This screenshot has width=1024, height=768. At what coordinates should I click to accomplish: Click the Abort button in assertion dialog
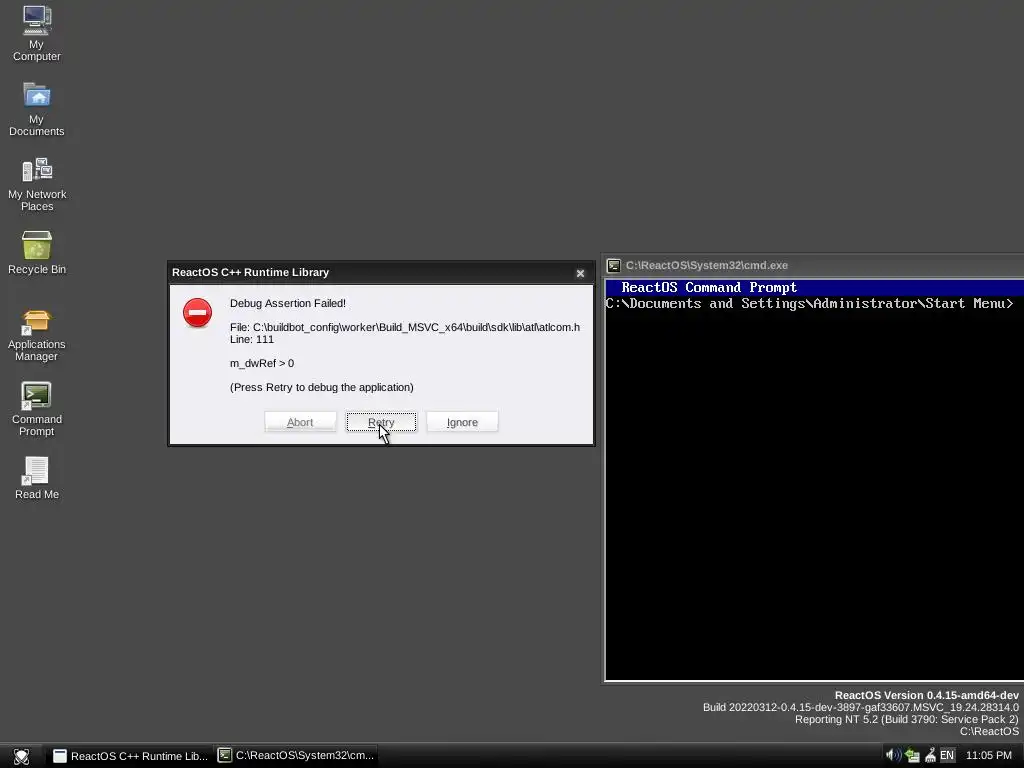coord(300,422)
